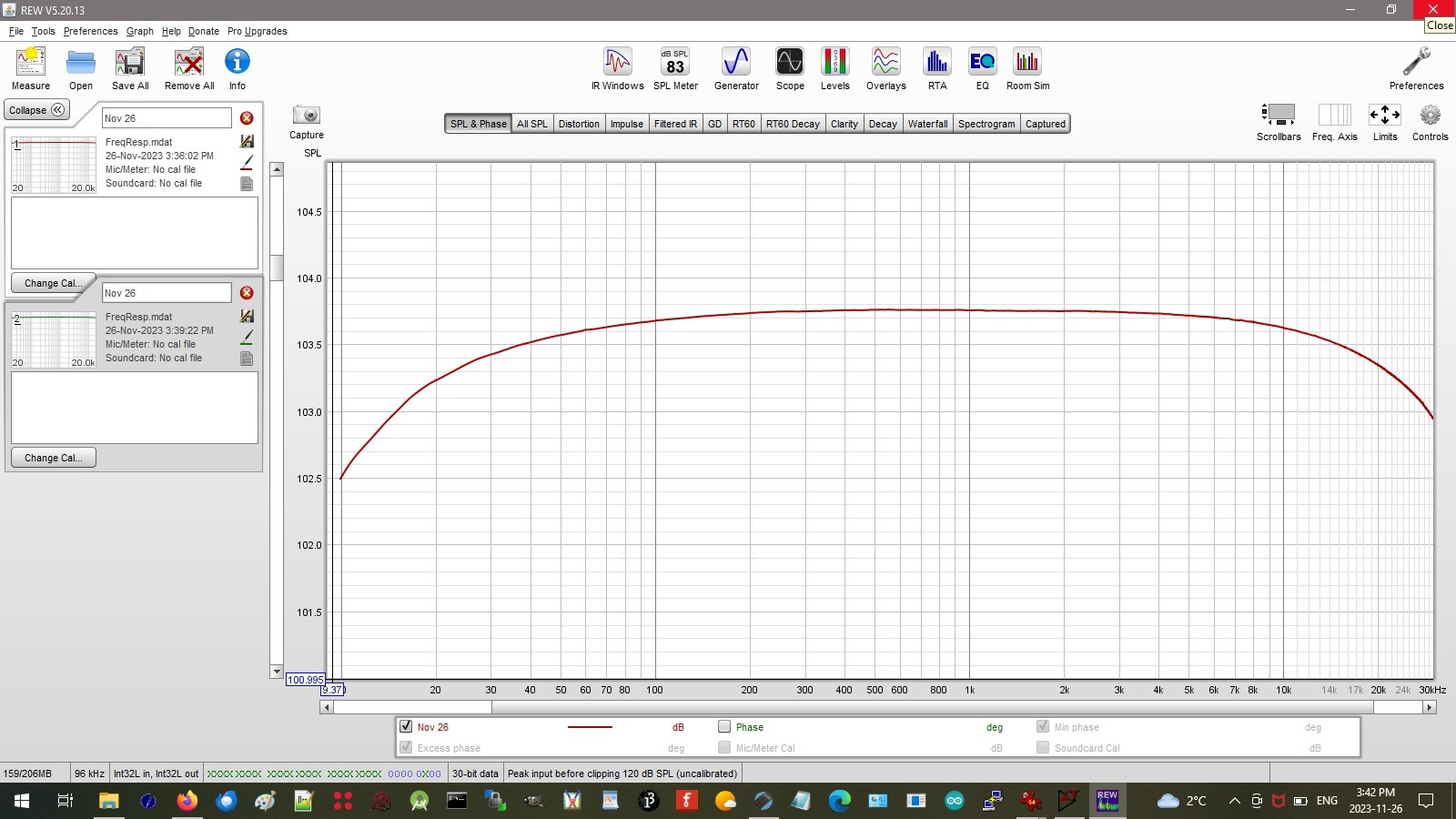
Task: Toggle the Soundcard Cal checkbox
Action: 1043,747
